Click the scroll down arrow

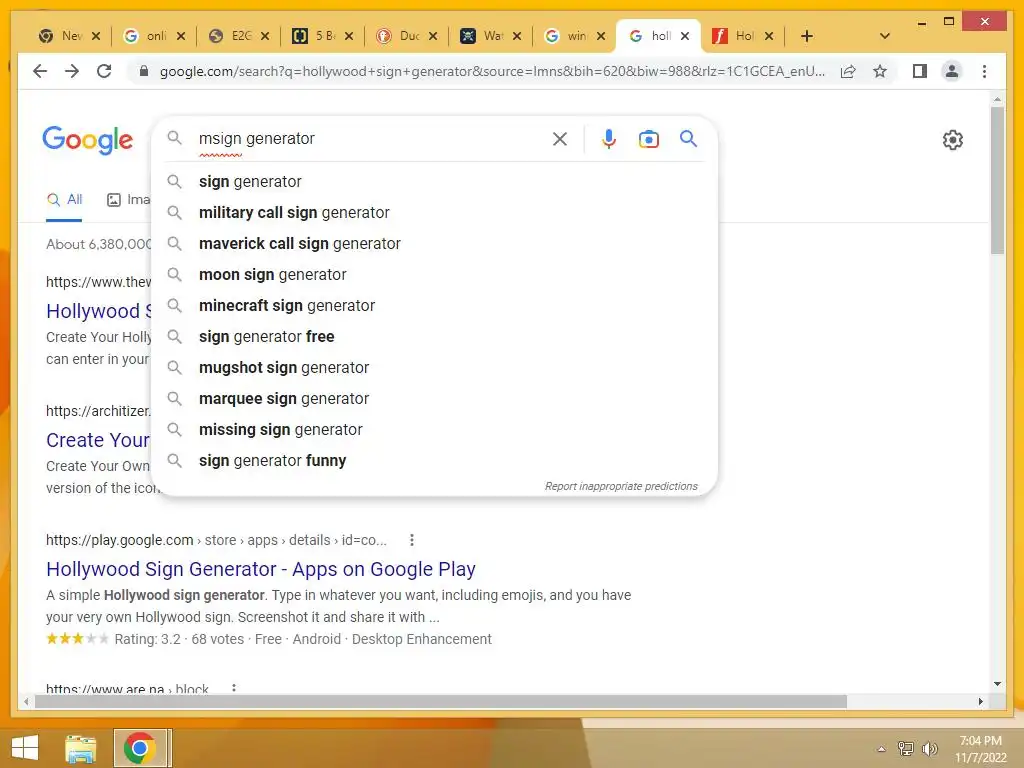[997, 684]
